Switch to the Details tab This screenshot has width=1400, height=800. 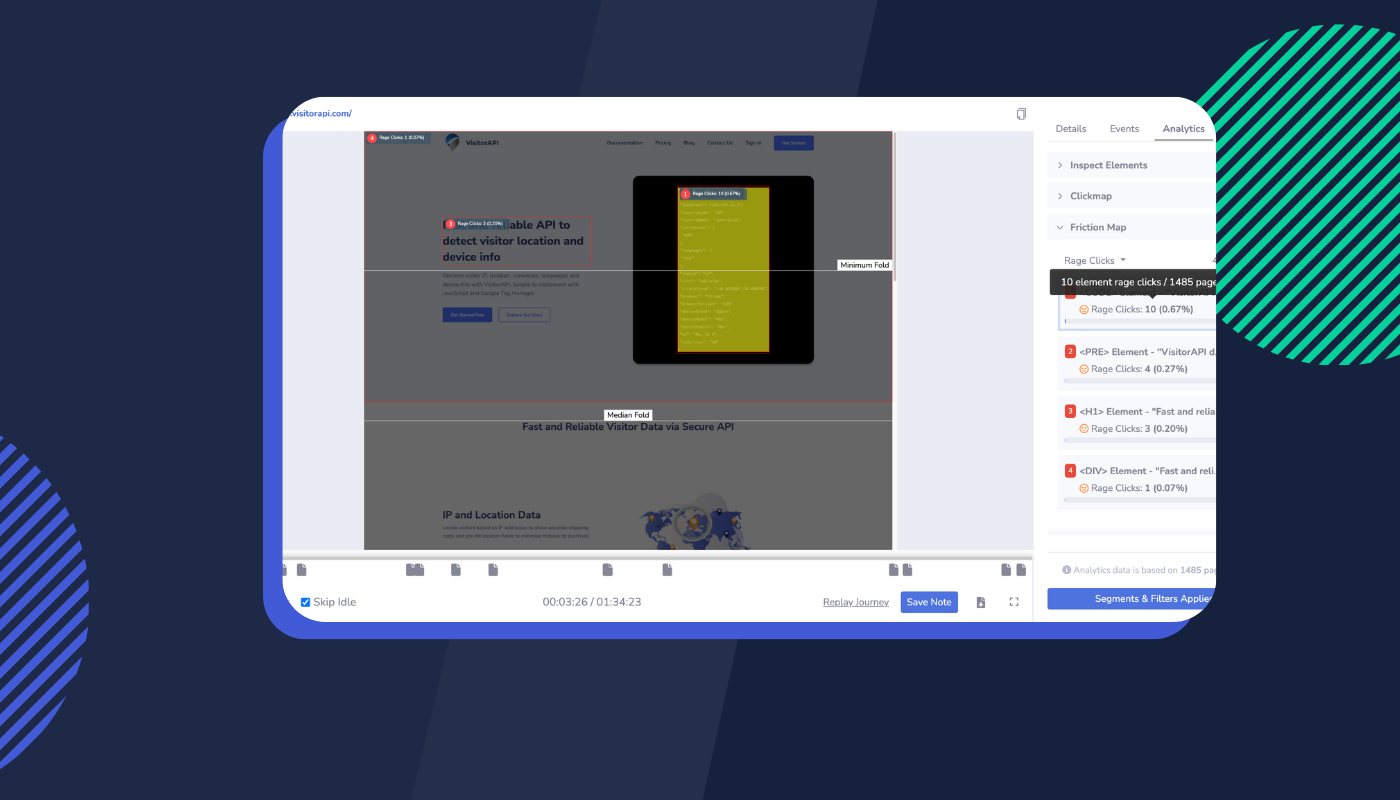[x=1071, y=129]
